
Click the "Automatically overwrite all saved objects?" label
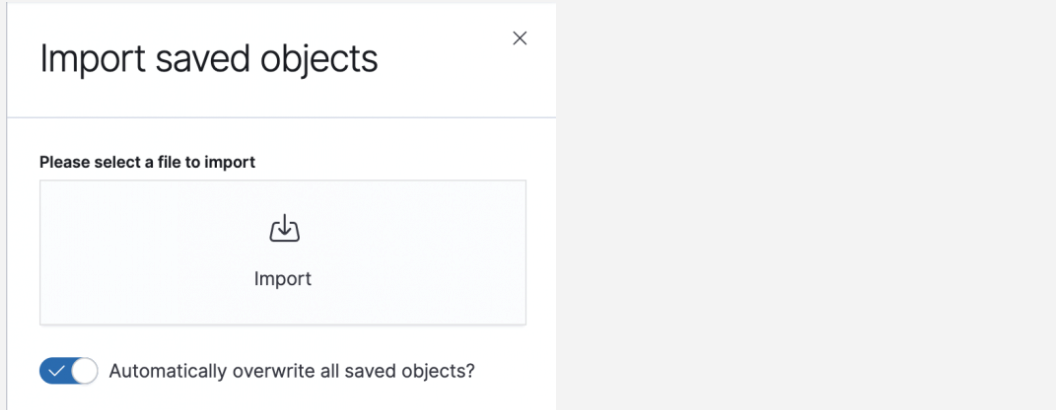(x=291, y=371)
